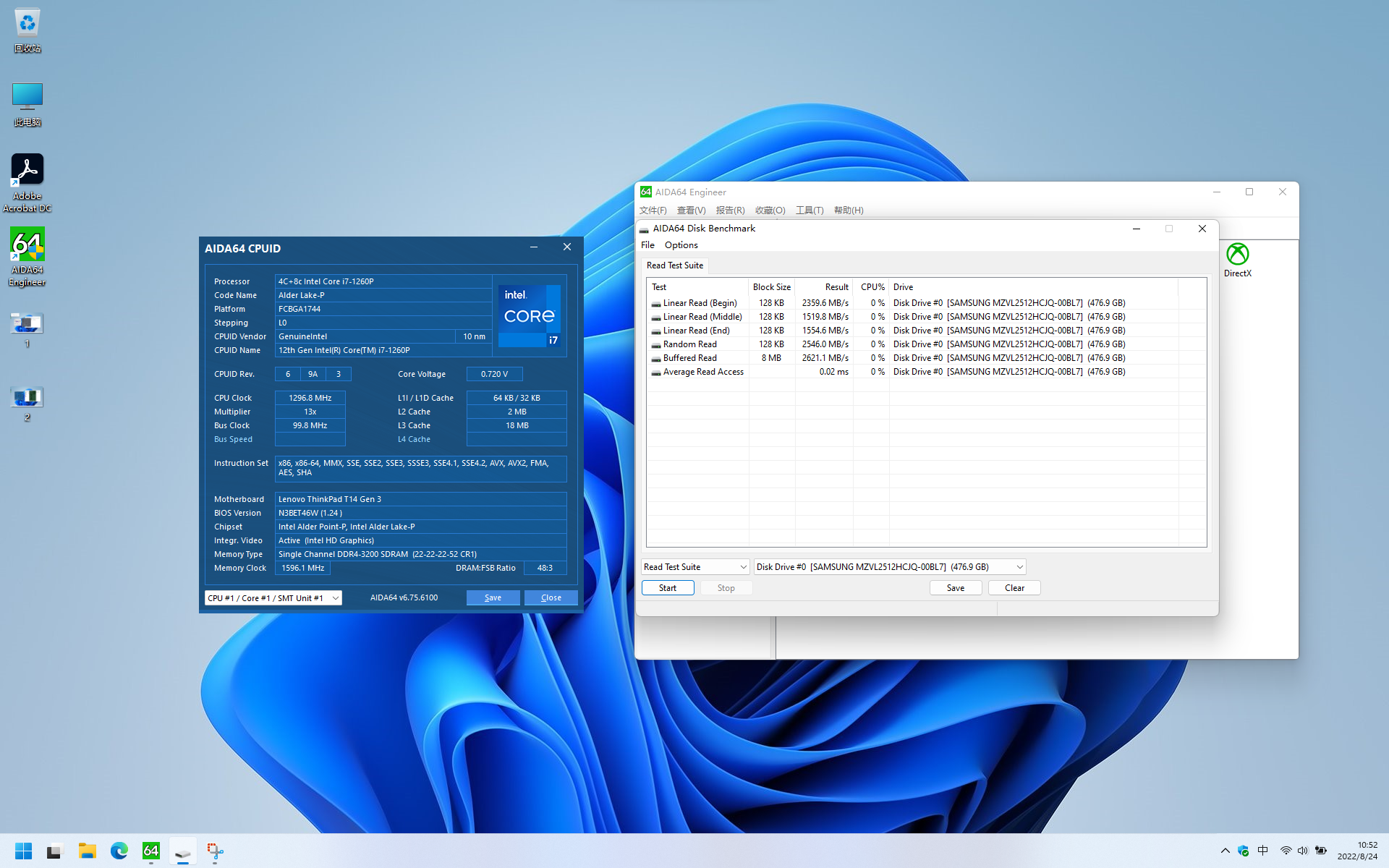Clear the disk benchmark results

[x=1014, y=588]
